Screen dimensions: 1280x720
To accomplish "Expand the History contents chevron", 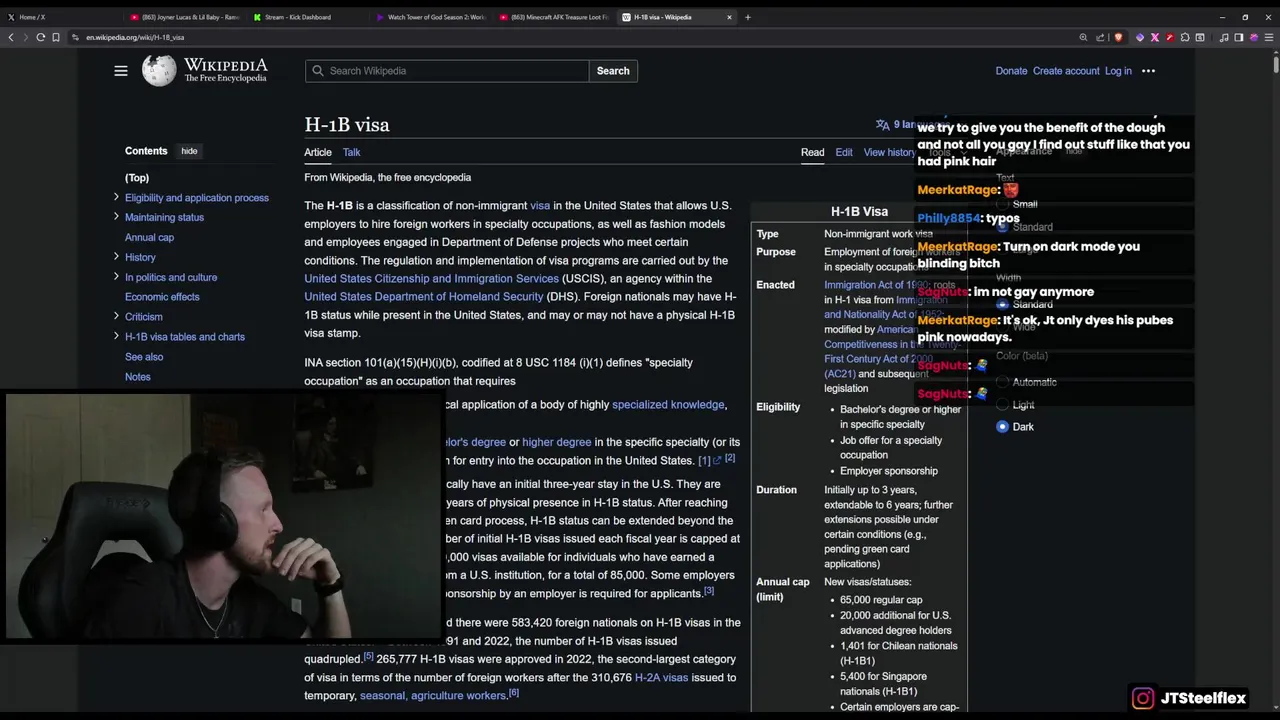I will [x=116, y=257].
